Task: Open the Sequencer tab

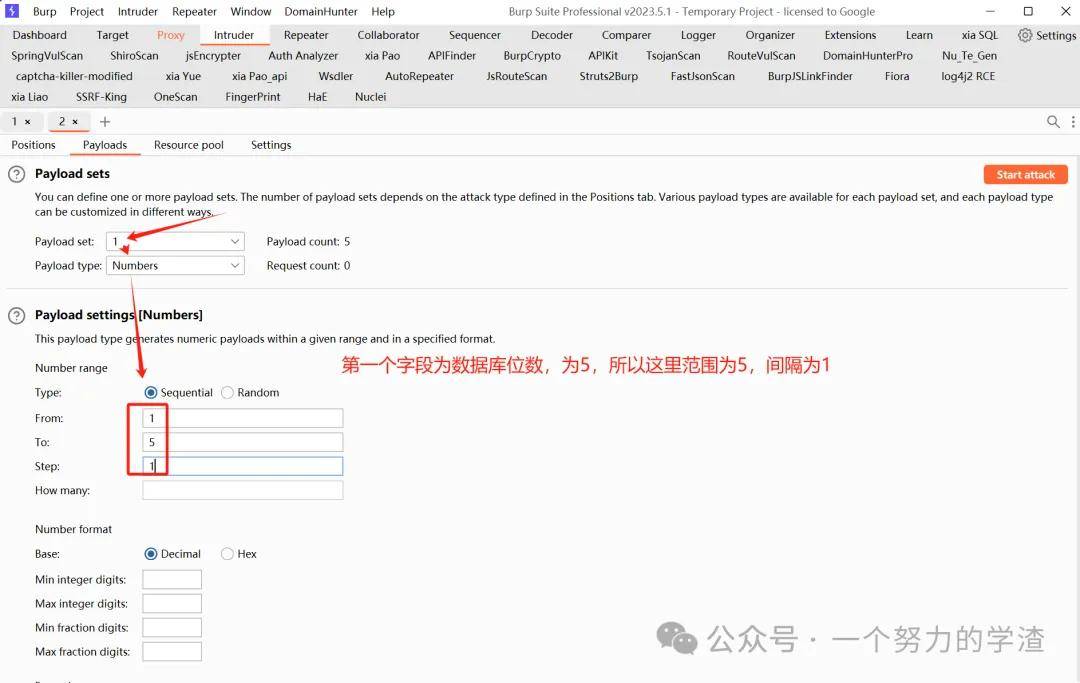Action: (x=475, y=35)
